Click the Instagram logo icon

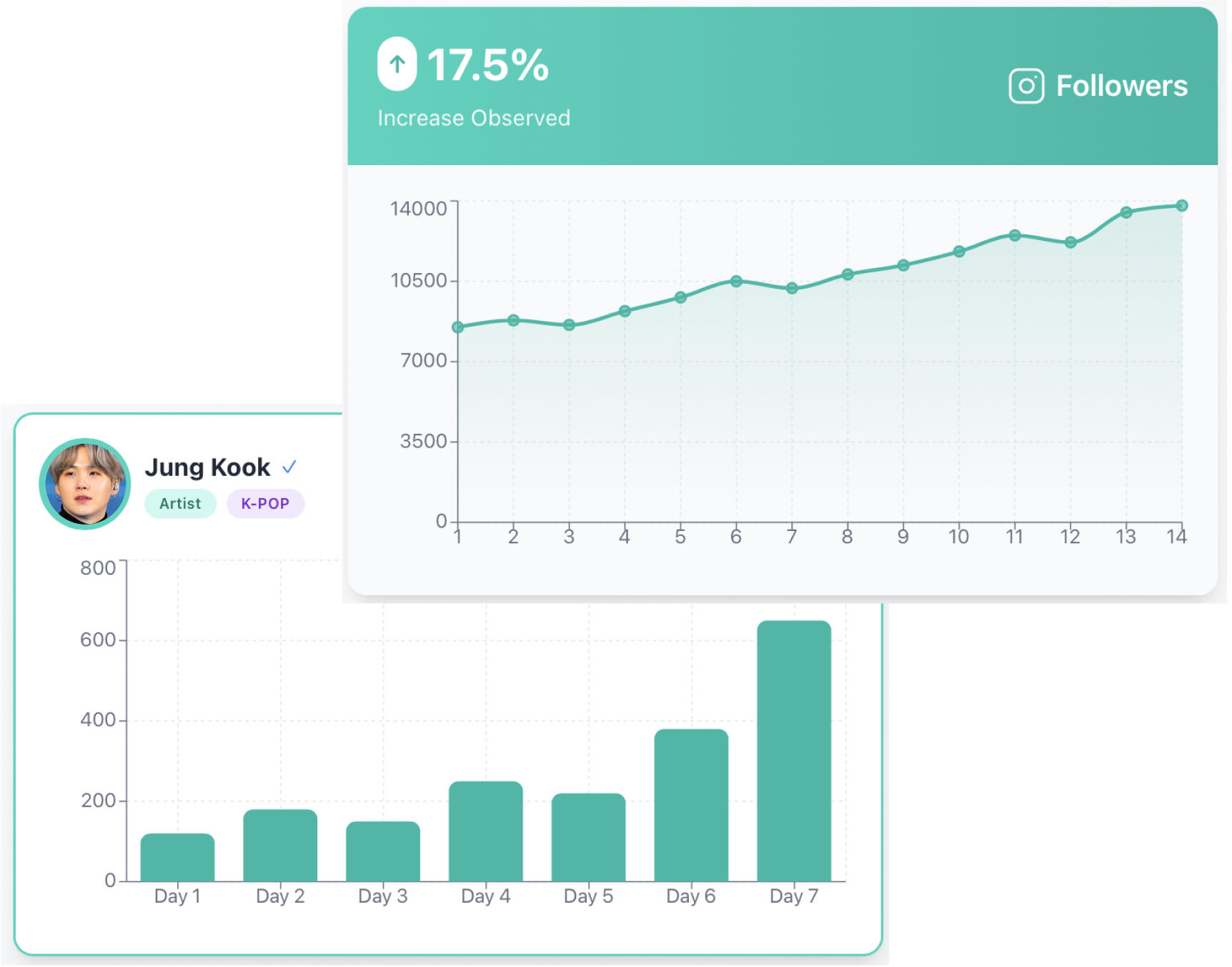click(1025, 86)
